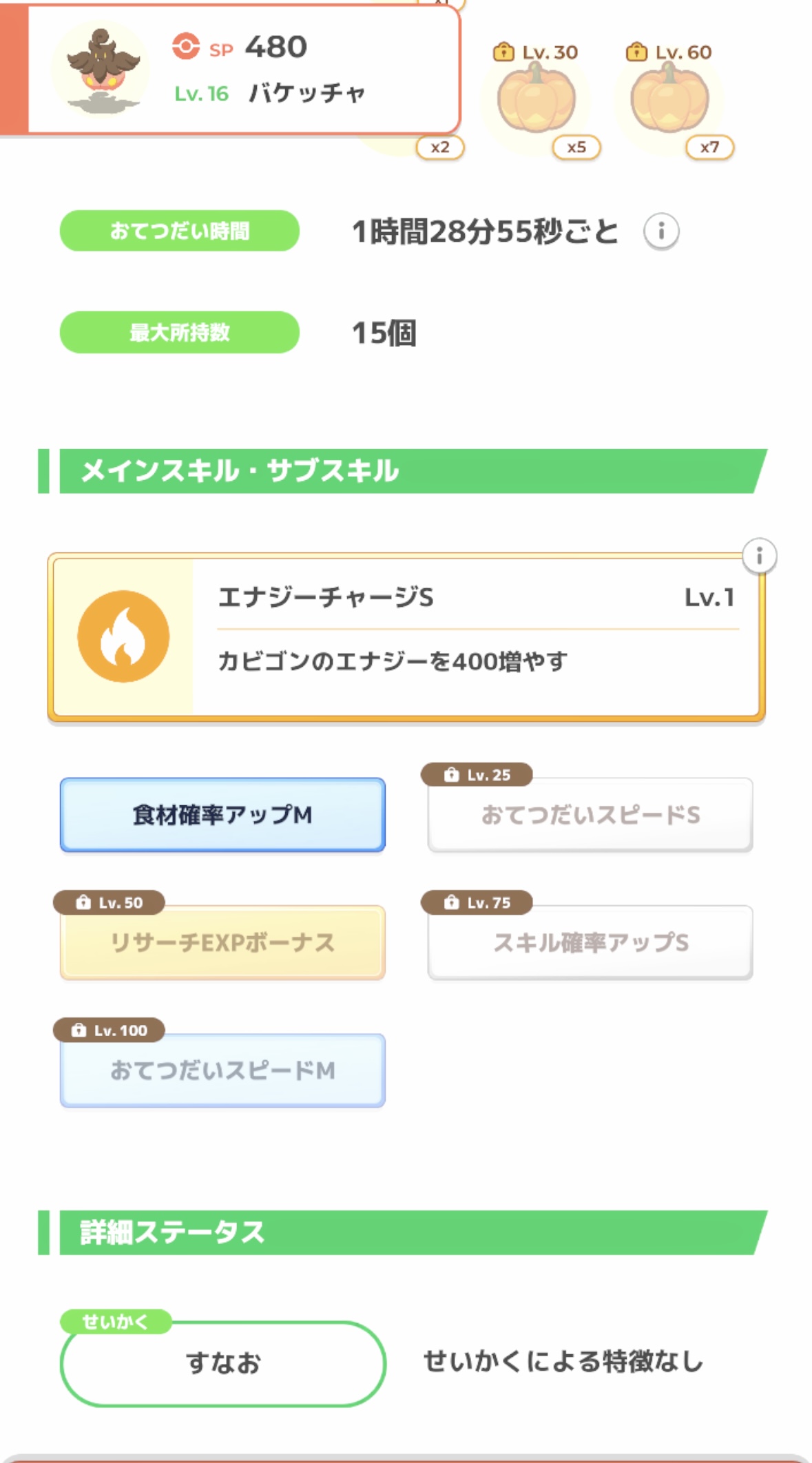Tap the おてつだい時間 green label
This screenshot has width=812, height=1463.
pos(179,231)
